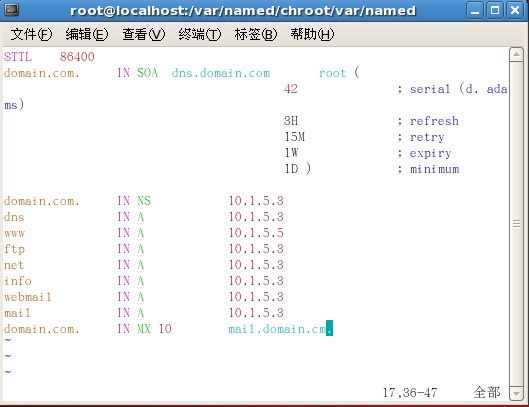The height and width of the screenshot is (407, 529).
Task: Open the 编辑(E) menu
Action: [x=87, y=34]
